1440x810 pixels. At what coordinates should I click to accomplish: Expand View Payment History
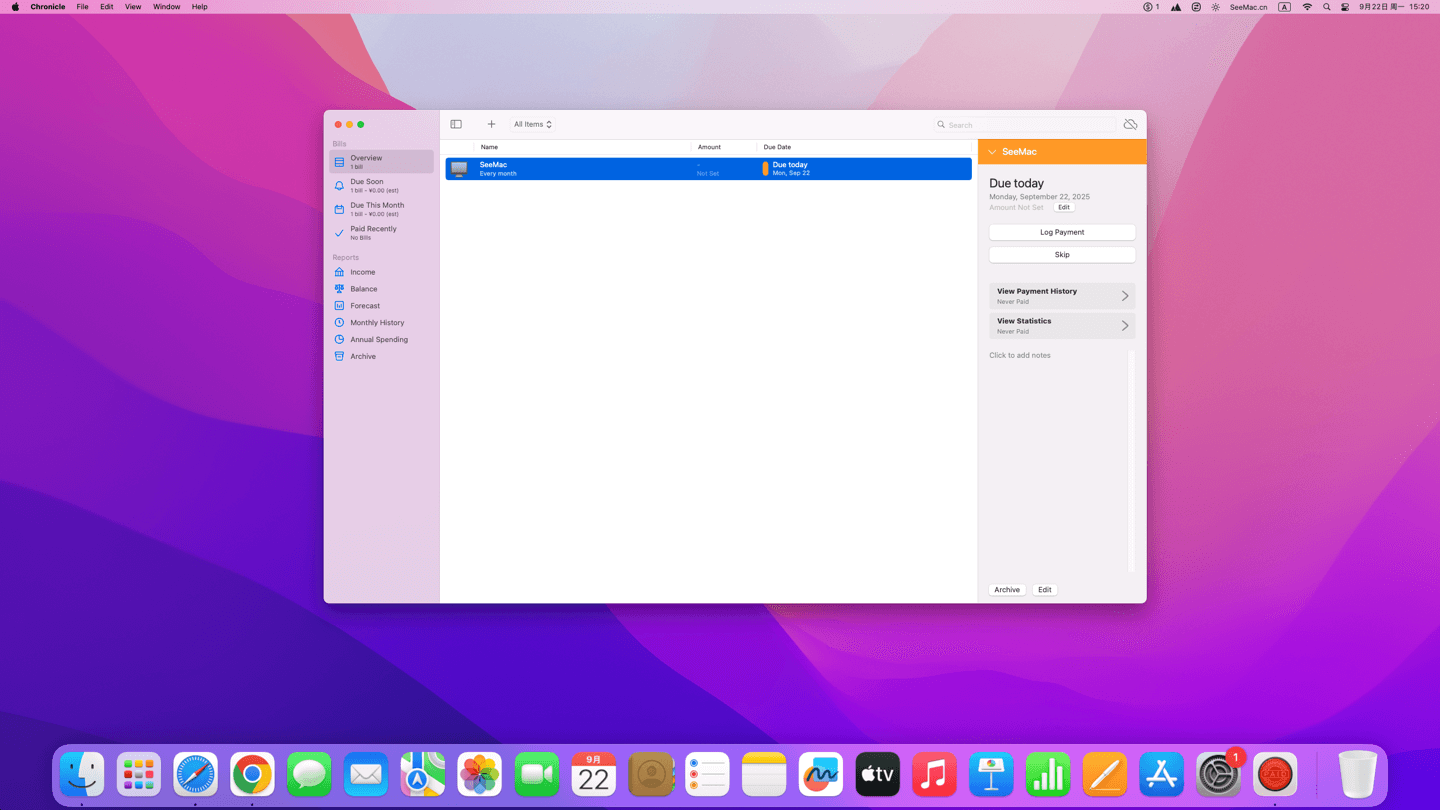(1062, 296)
